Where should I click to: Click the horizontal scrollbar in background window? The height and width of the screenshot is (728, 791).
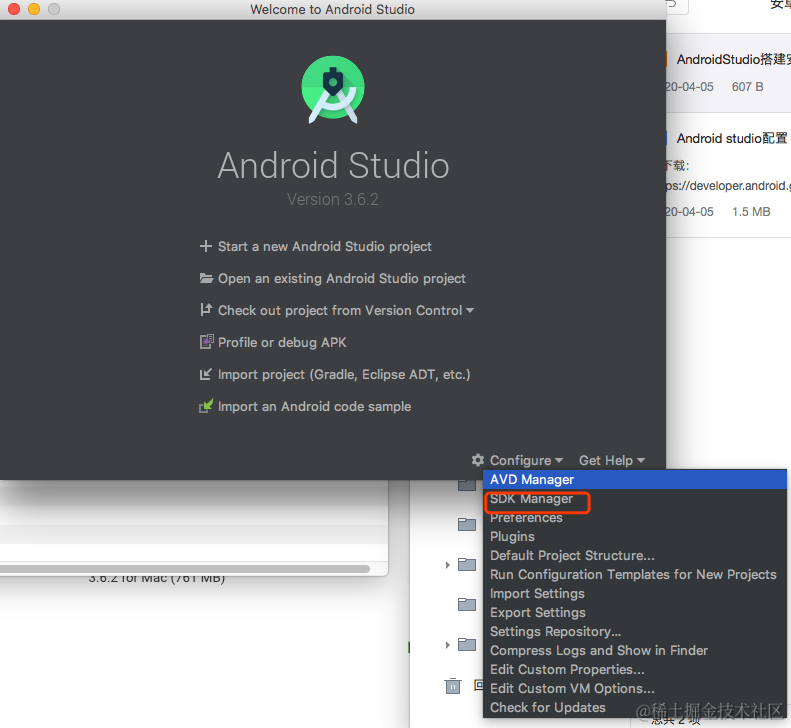click(x=185, y=569)
